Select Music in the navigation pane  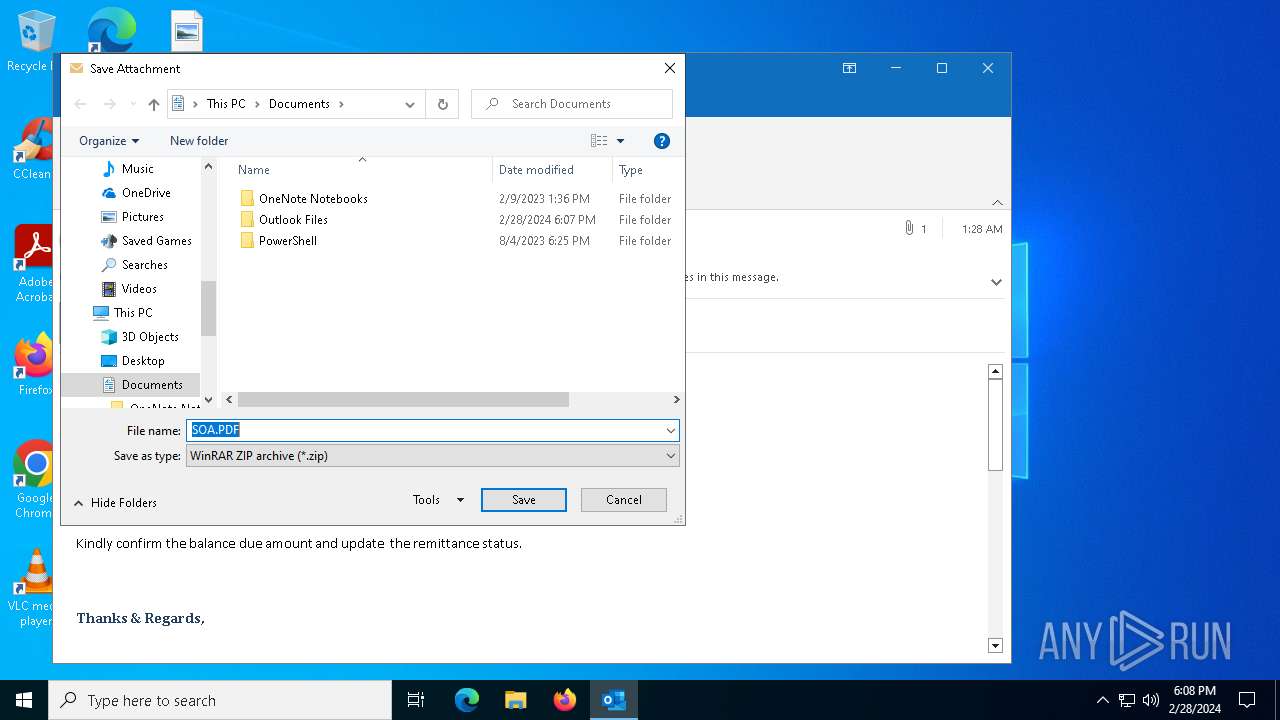[x=137, y=169]
